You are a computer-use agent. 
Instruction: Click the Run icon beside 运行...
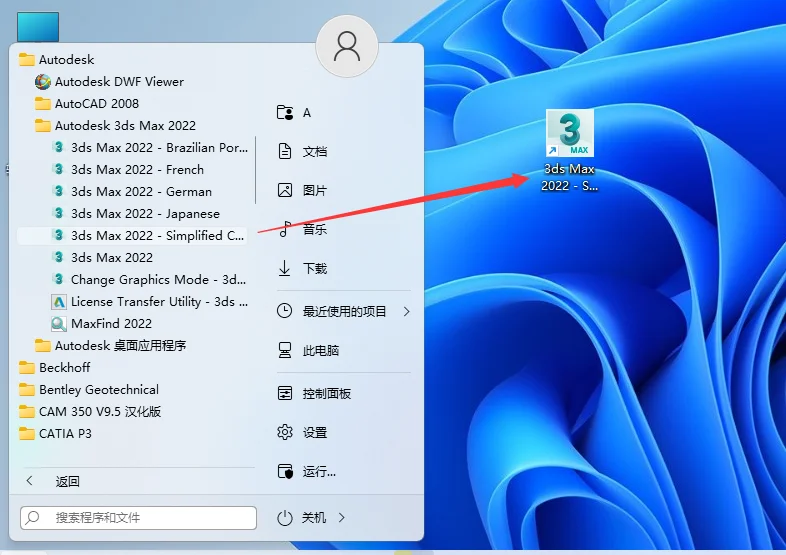click(285, 471)
